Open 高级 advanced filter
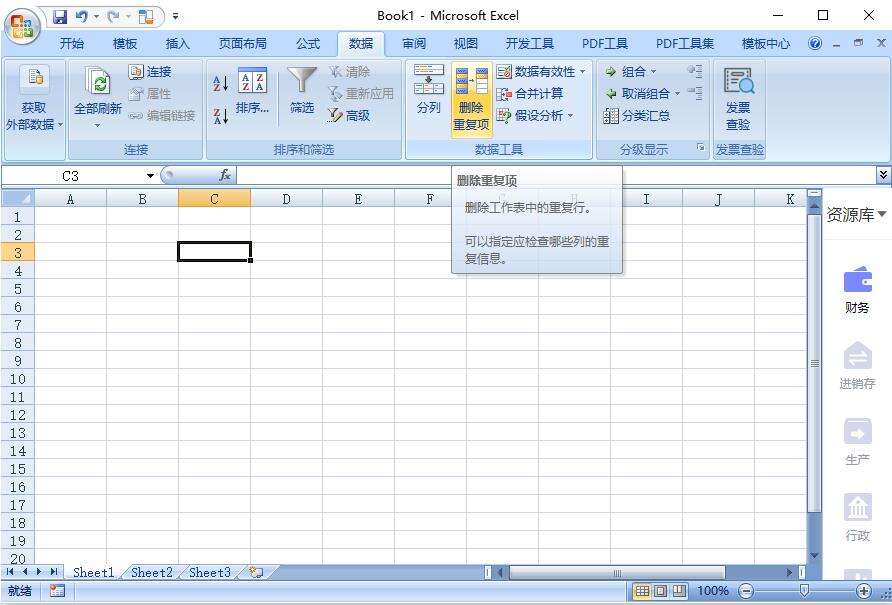Screen dimensions: 892x605 pos(349,116)
